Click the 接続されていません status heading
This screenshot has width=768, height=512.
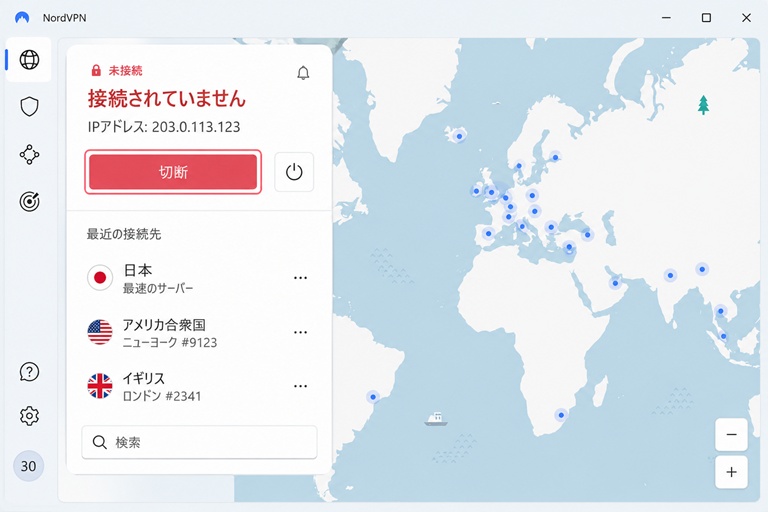click(x=167, y=98)
